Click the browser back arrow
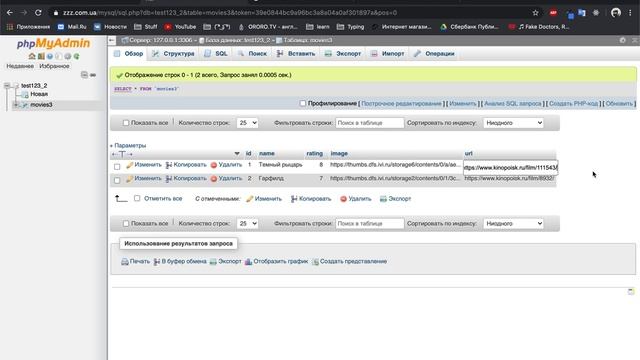Viewport: 640px width, 360px height. click(x=9, y=13)
